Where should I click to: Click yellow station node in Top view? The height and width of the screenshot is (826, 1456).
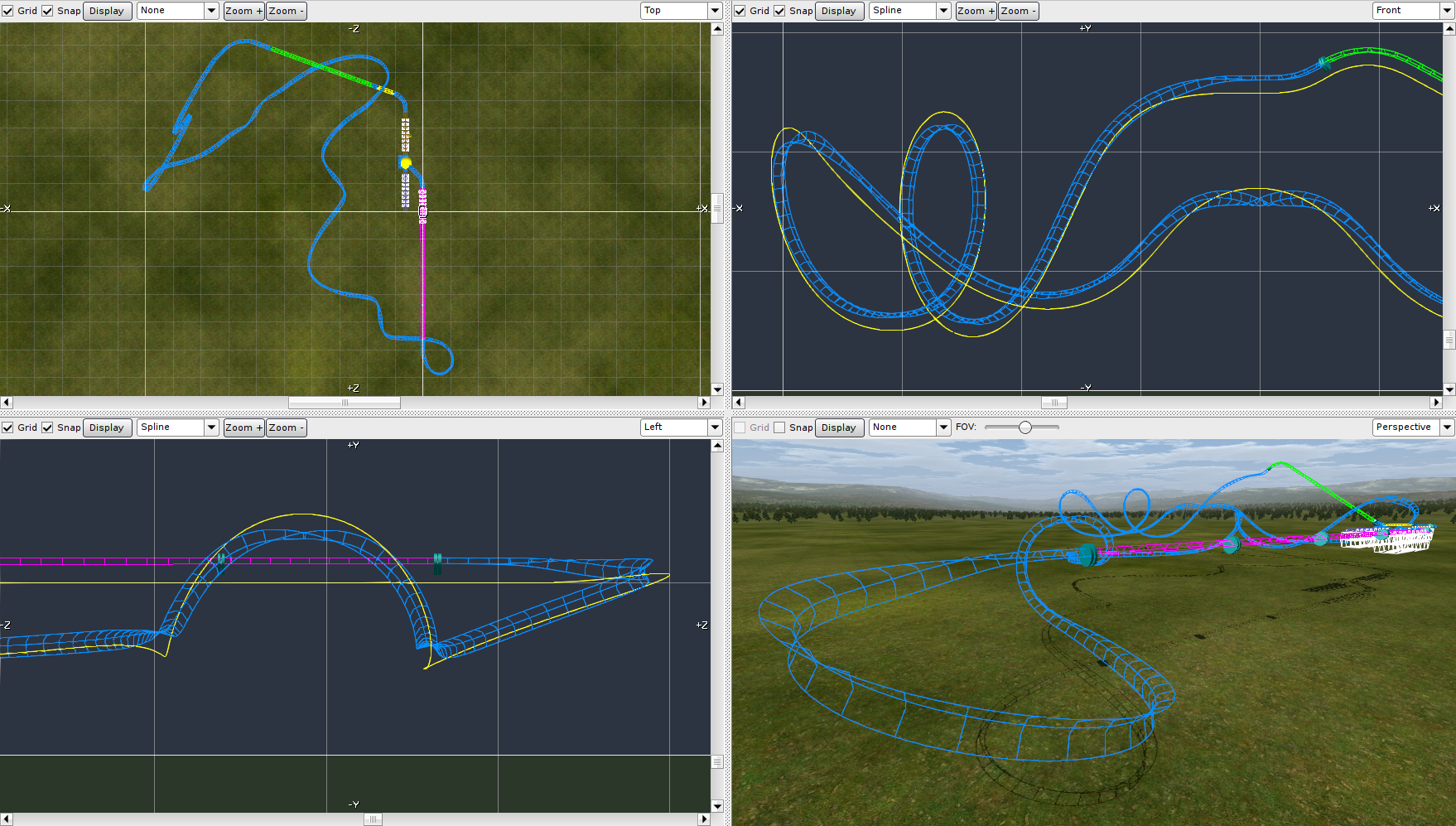(405, 163)
